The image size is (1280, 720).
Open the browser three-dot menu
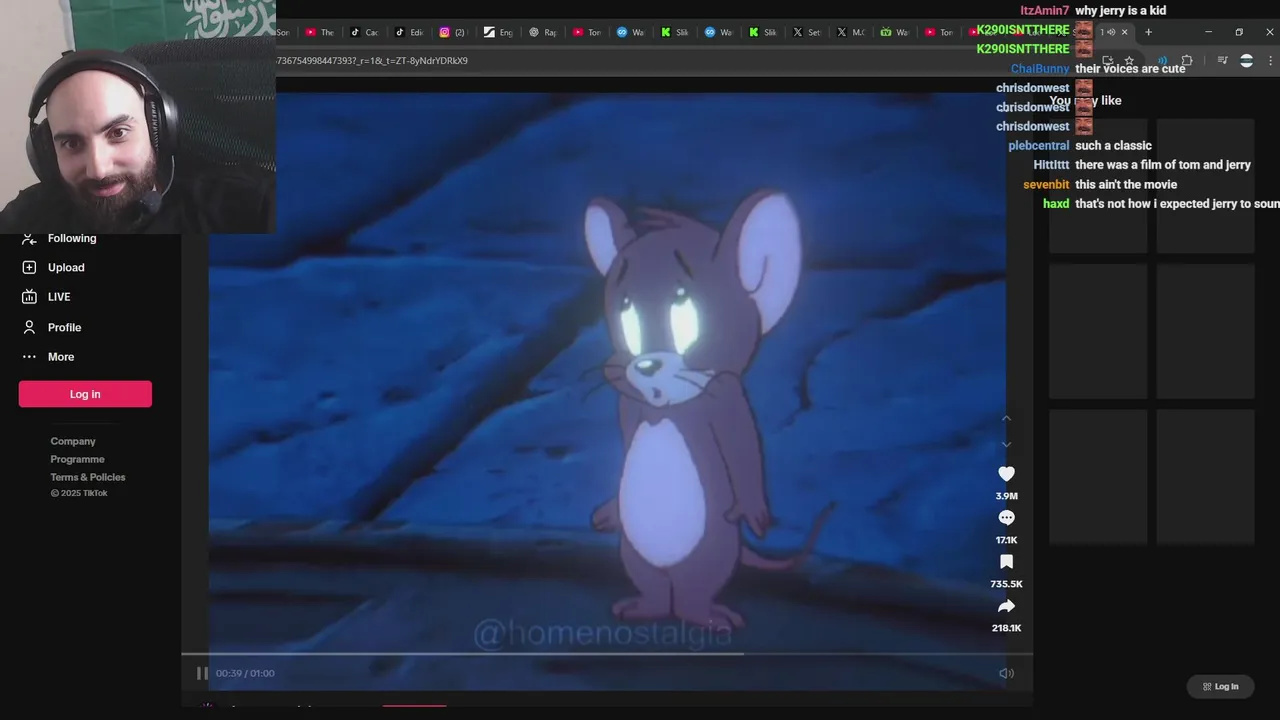click(x=1270, y=60)
